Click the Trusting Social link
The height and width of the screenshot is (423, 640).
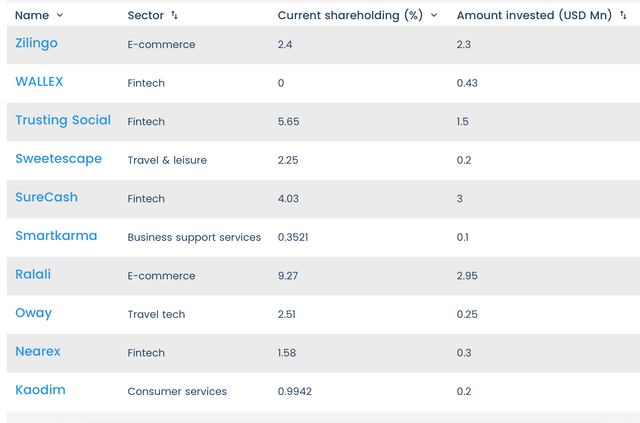tap(63, 120)
